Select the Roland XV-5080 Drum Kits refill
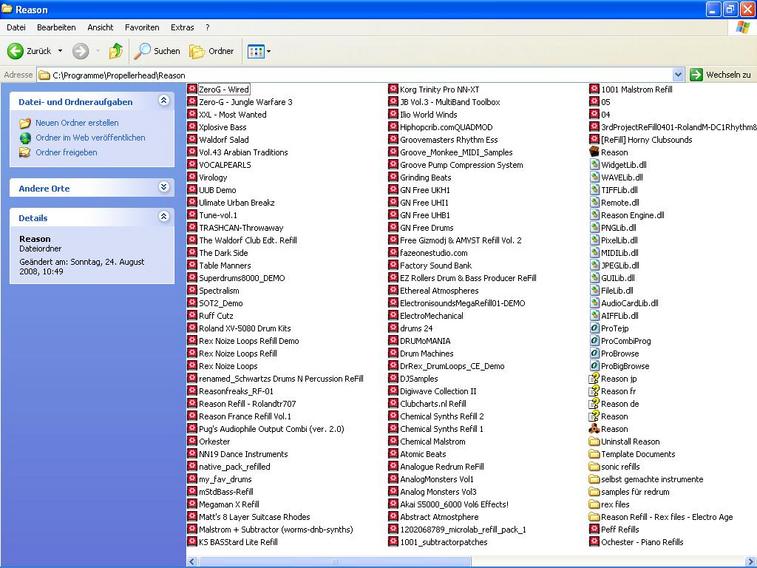Screen dimensions: 757x568 pos(244,328)
